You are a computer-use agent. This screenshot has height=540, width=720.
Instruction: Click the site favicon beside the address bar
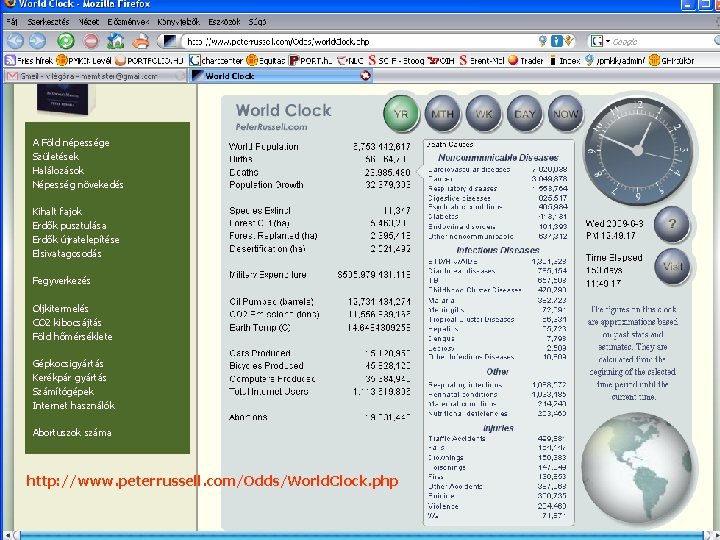coord(170,41)
